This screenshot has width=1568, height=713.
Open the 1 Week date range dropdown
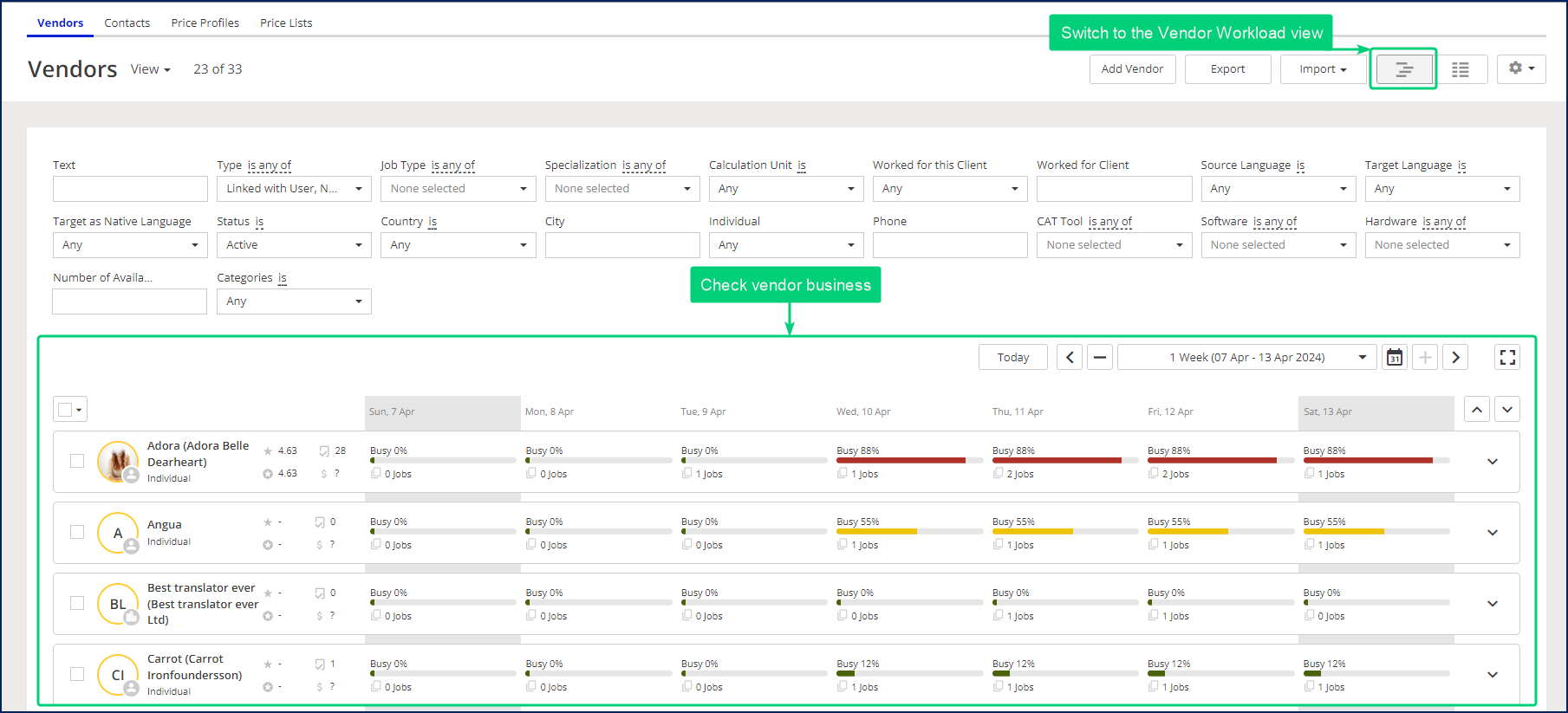click(1246, 357)
